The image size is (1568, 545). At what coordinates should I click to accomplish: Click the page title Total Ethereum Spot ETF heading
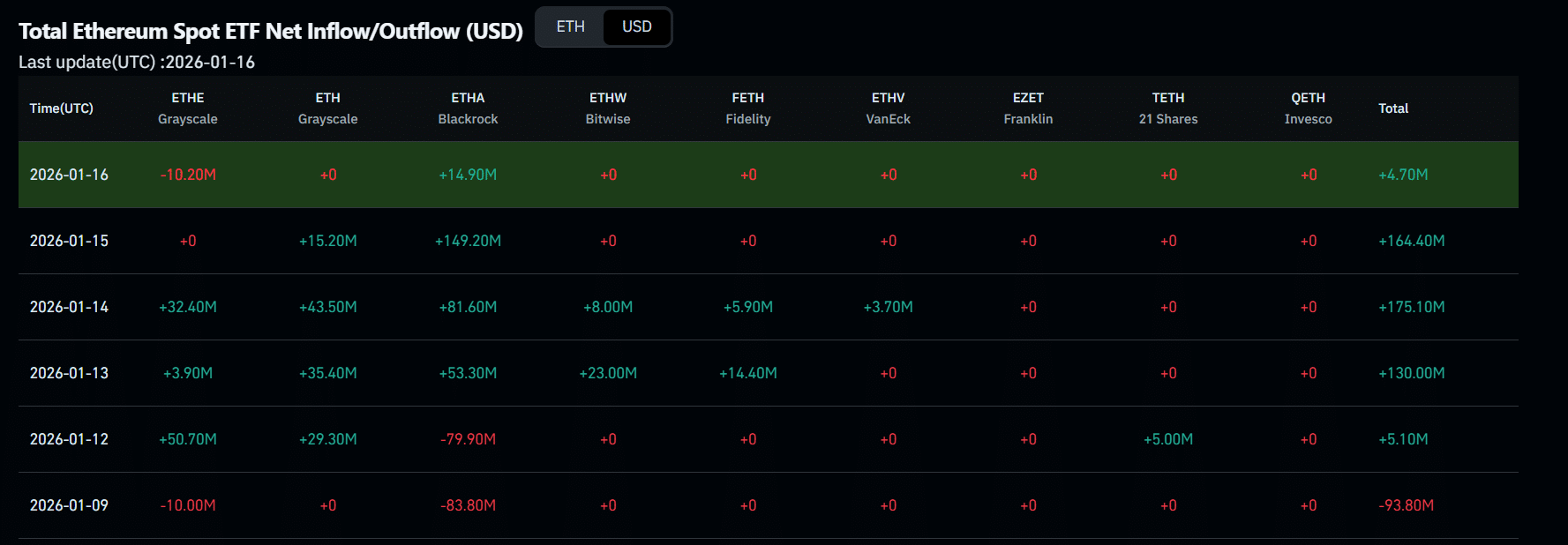[271, 30]
